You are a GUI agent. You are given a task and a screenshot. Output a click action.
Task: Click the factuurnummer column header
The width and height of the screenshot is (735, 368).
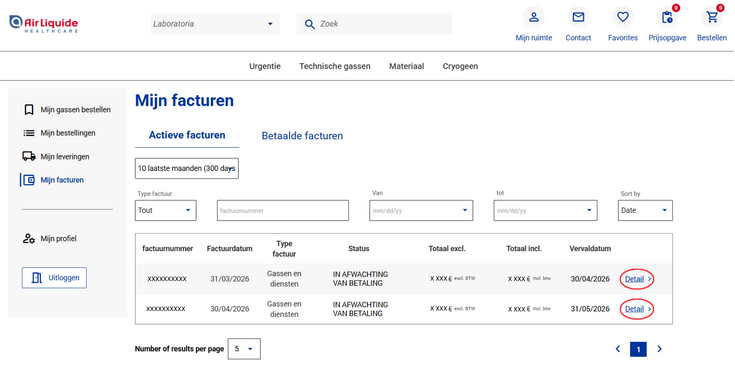(168, 248)
